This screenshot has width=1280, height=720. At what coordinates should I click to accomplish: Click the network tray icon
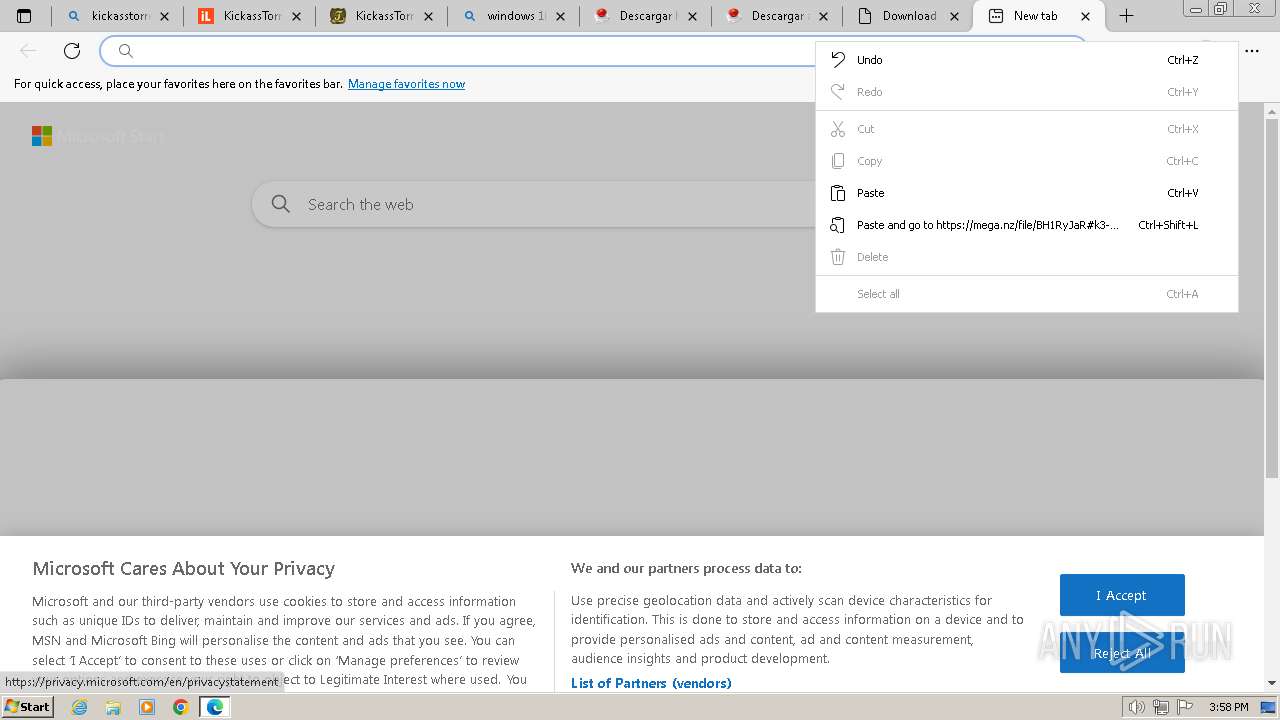(x=1160, y=707)
